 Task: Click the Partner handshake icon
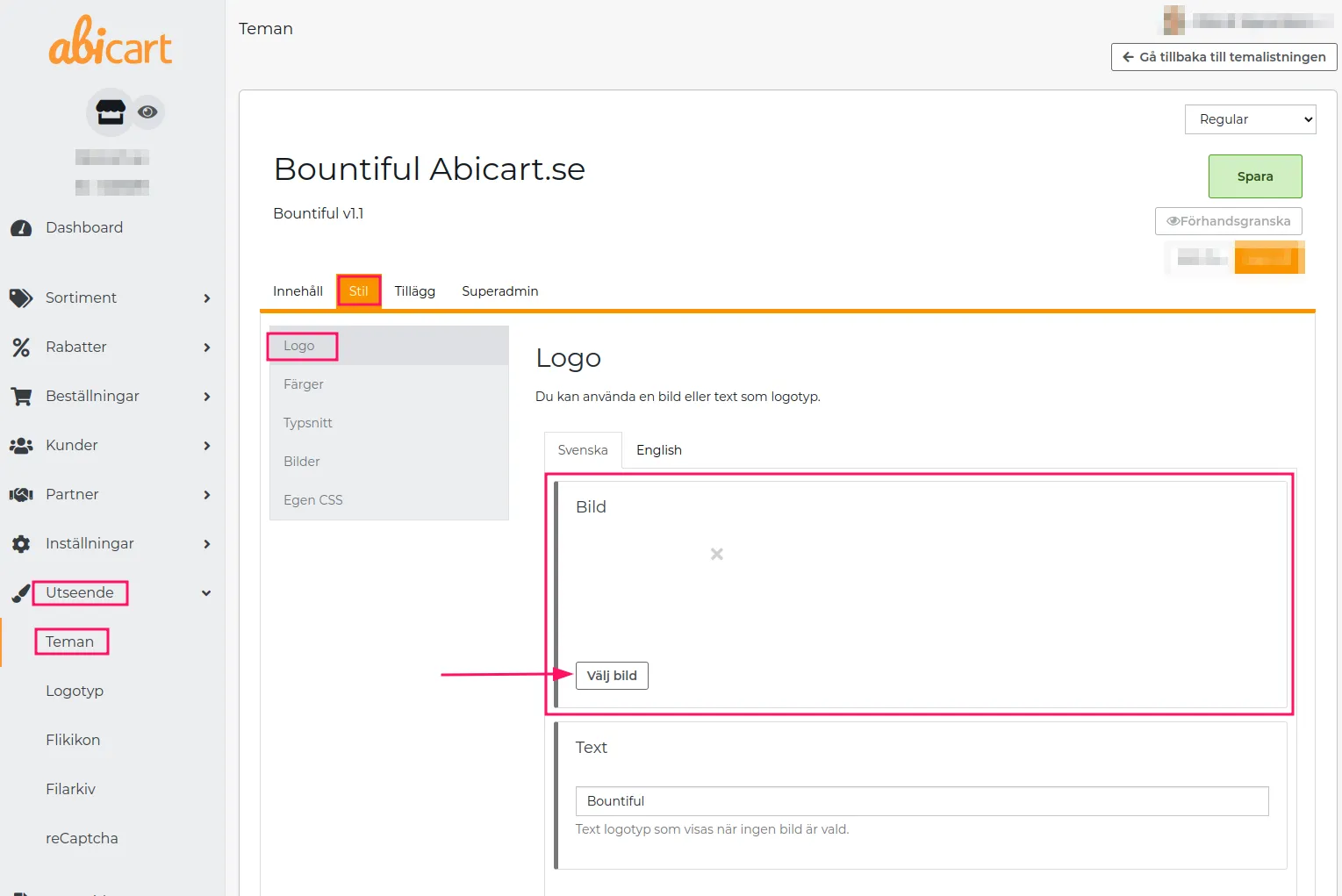pyautogui.click(x=21, y=495)
